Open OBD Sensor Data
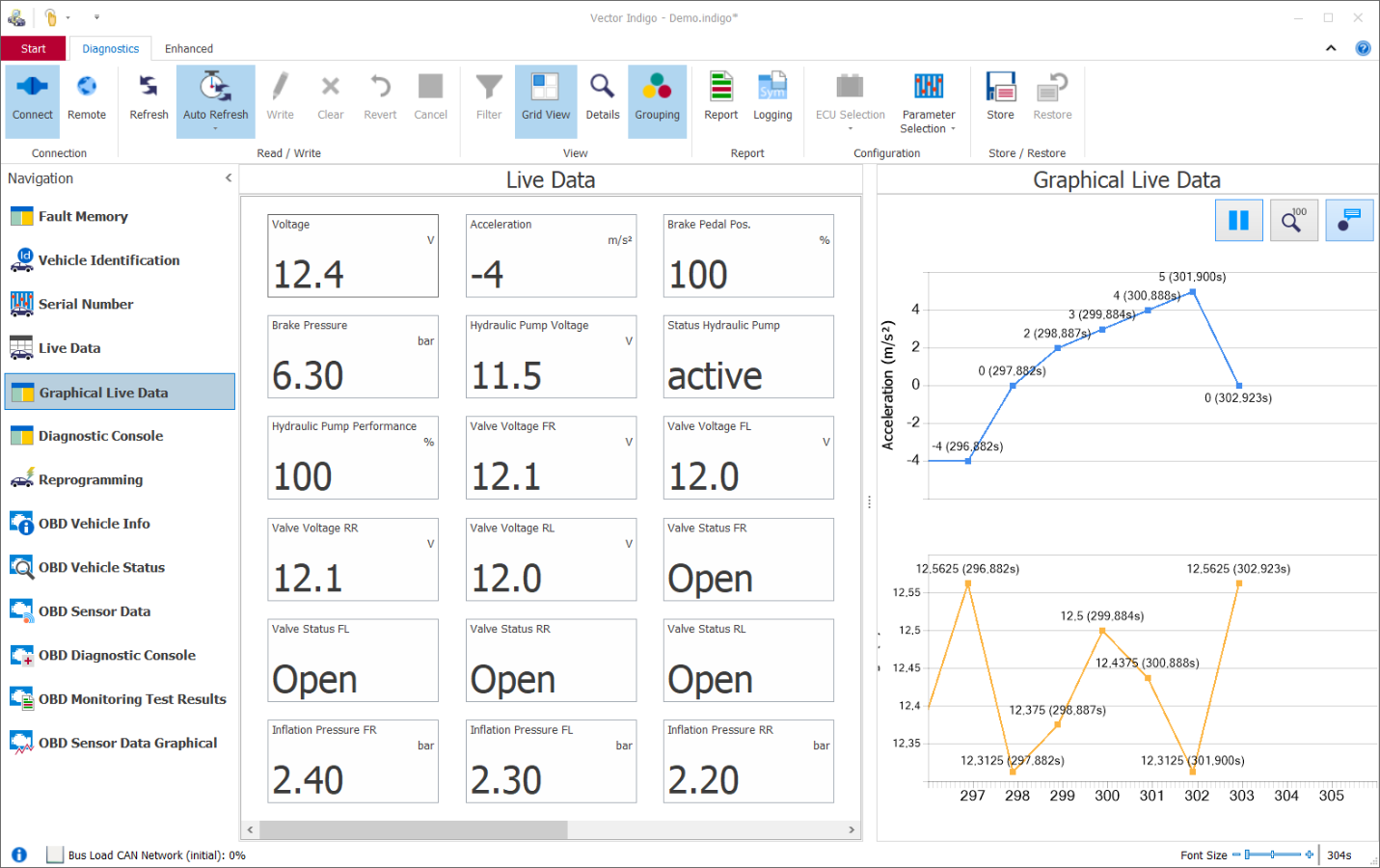The height and width of the screenshot is (868, 1380). click(x=120, y=611)
